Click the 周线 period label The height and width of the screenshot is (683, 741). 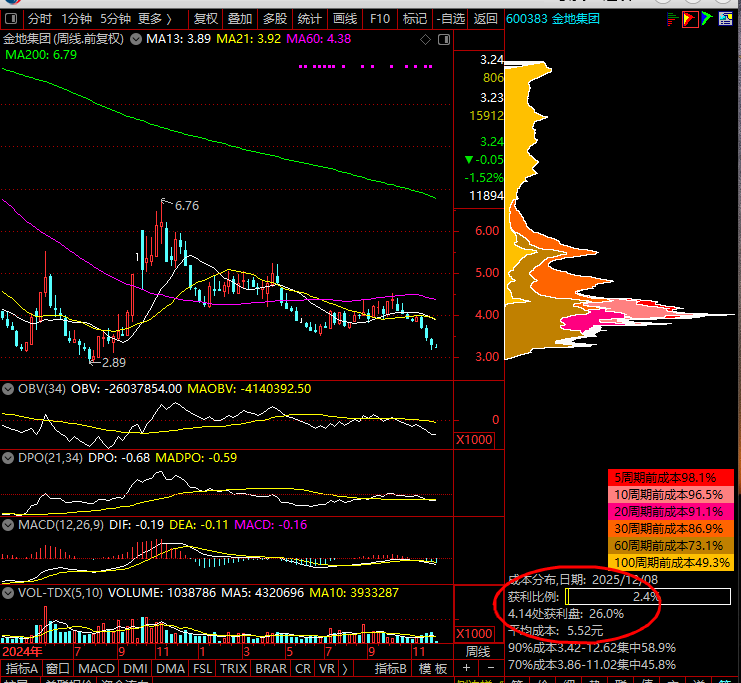pos(478,652)
